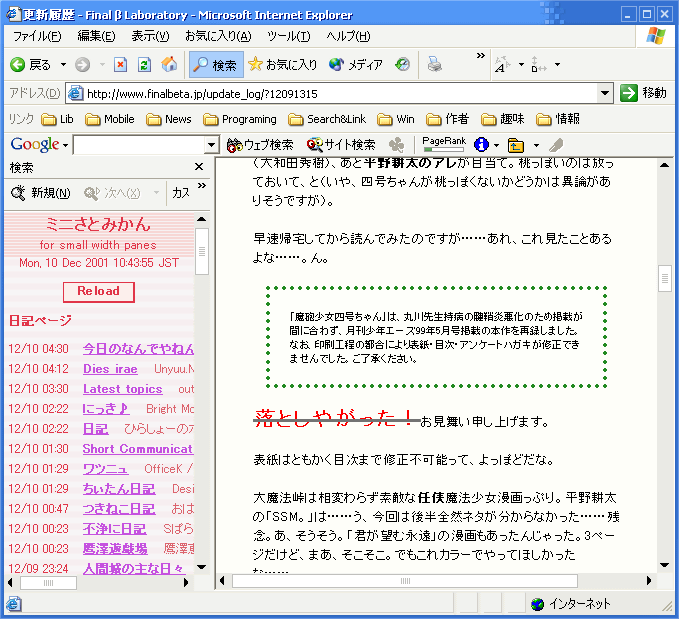Viewport: 679px width, 619px height.
Task: Click the Go (移動) button
Action: 643,93
